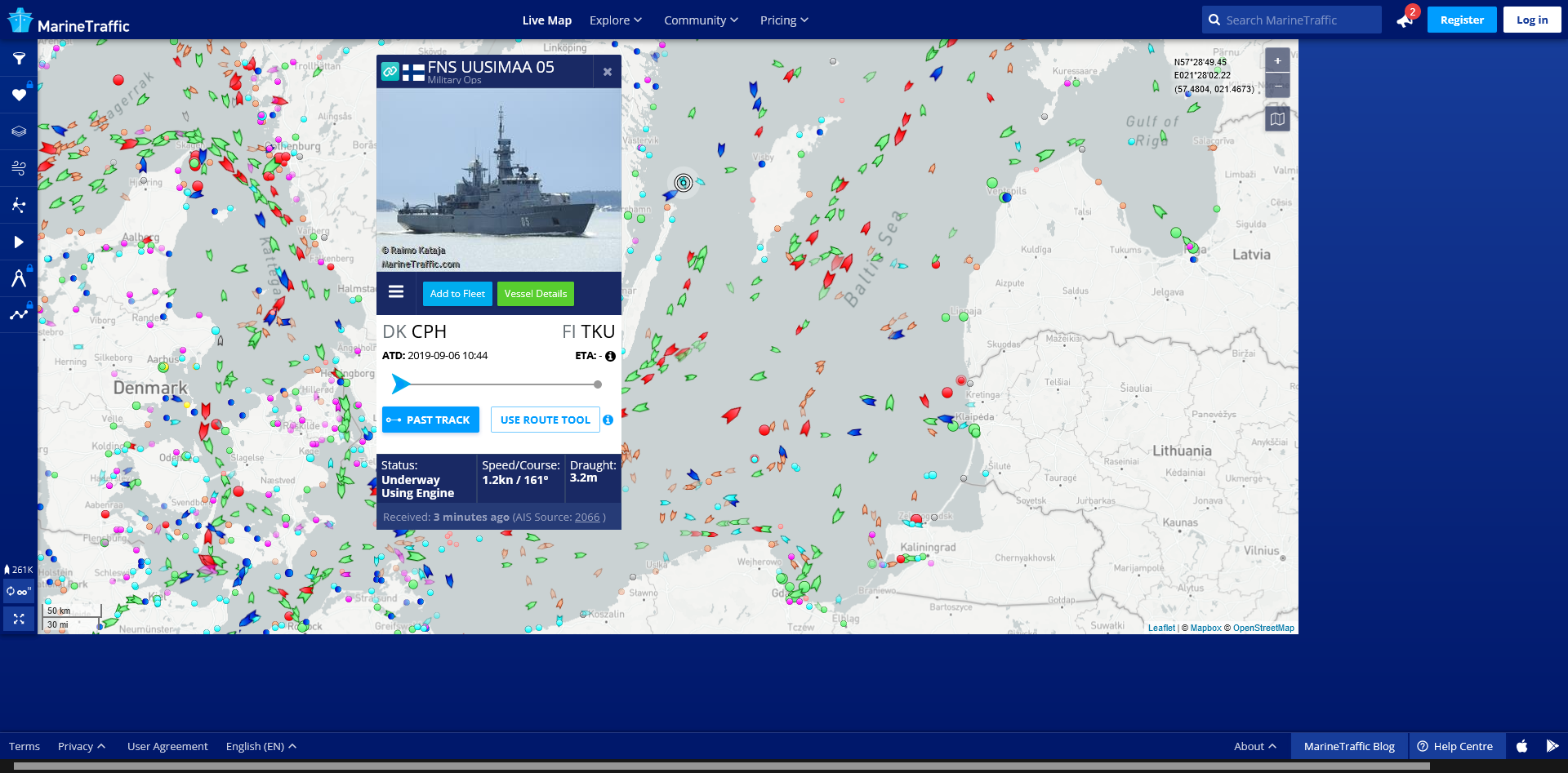Open the Terms link
Screen dimensions: 1568x773
point(24,747)
